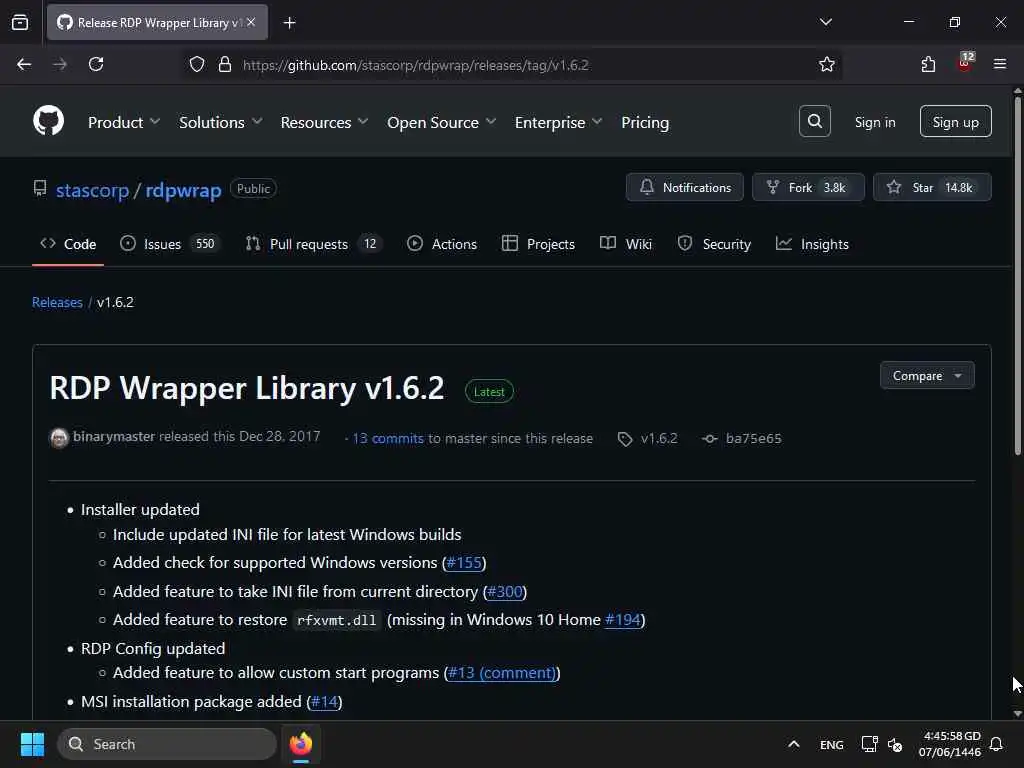Expand Open Source navigation dropdown

441,122
